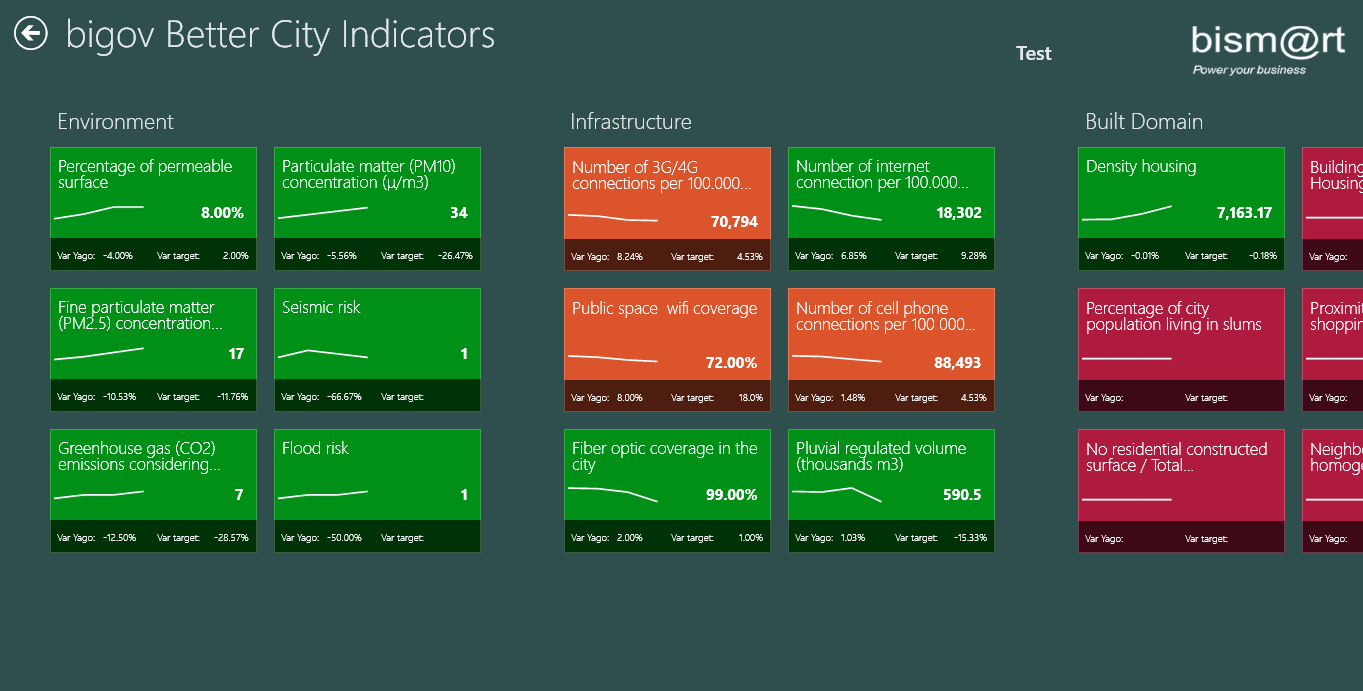This screenshot has width=1363, height=691.
Task: Open Fiber optic coverage in the city tile
Action: click(x=667, y=490)
